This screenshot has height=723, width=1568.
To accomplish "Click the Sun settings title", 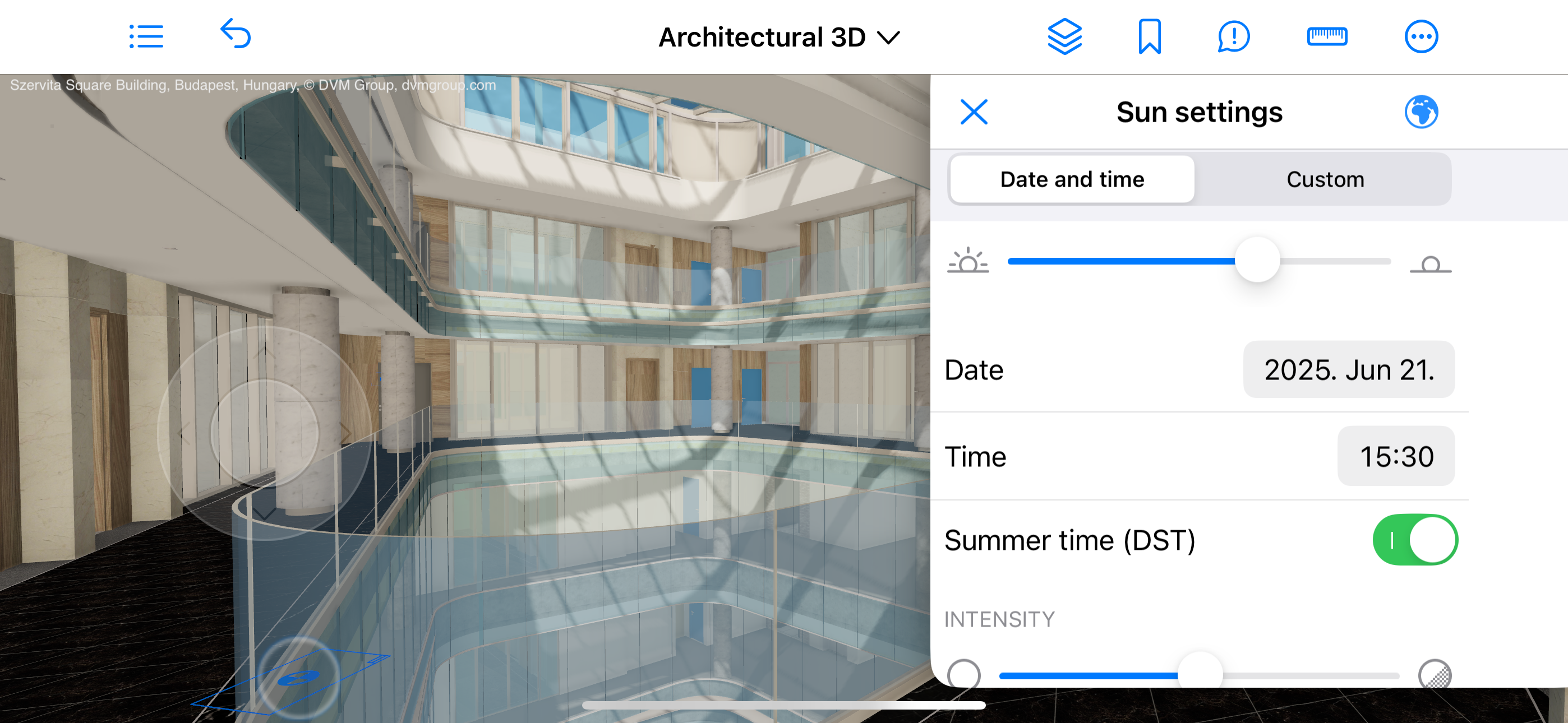I will point(1199,112).
